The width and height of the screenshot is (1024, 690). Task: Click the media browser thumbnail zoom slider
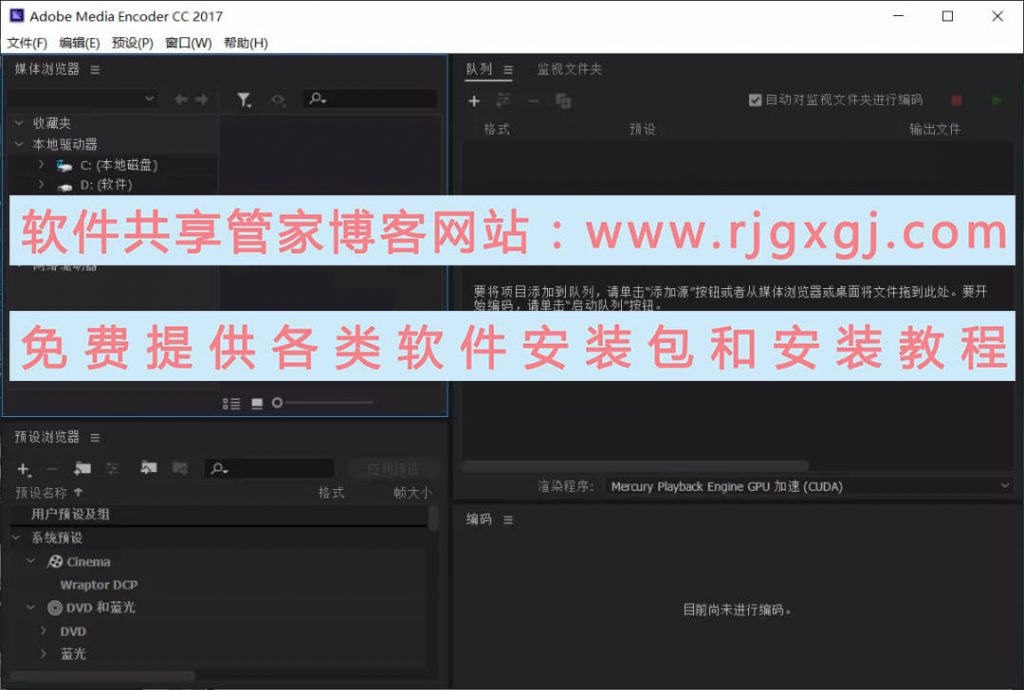pyautogui.click(x=323, y=403)
